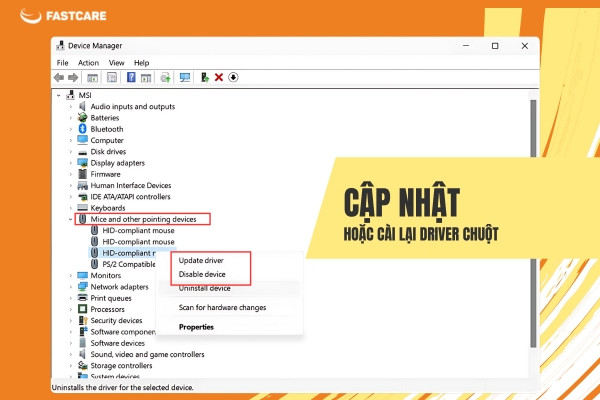
Task: Click the Back arrow toolbar icon
Action: pos(59,78)
